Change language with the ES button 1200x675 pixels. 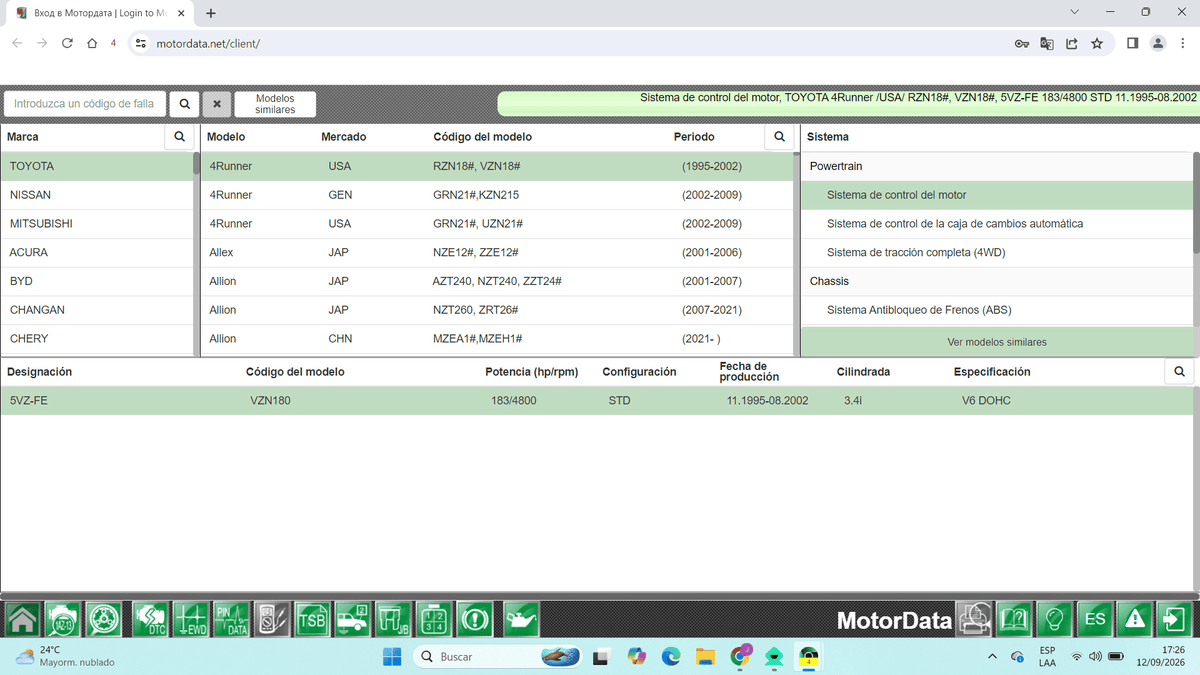click(x=1095, y=620)
